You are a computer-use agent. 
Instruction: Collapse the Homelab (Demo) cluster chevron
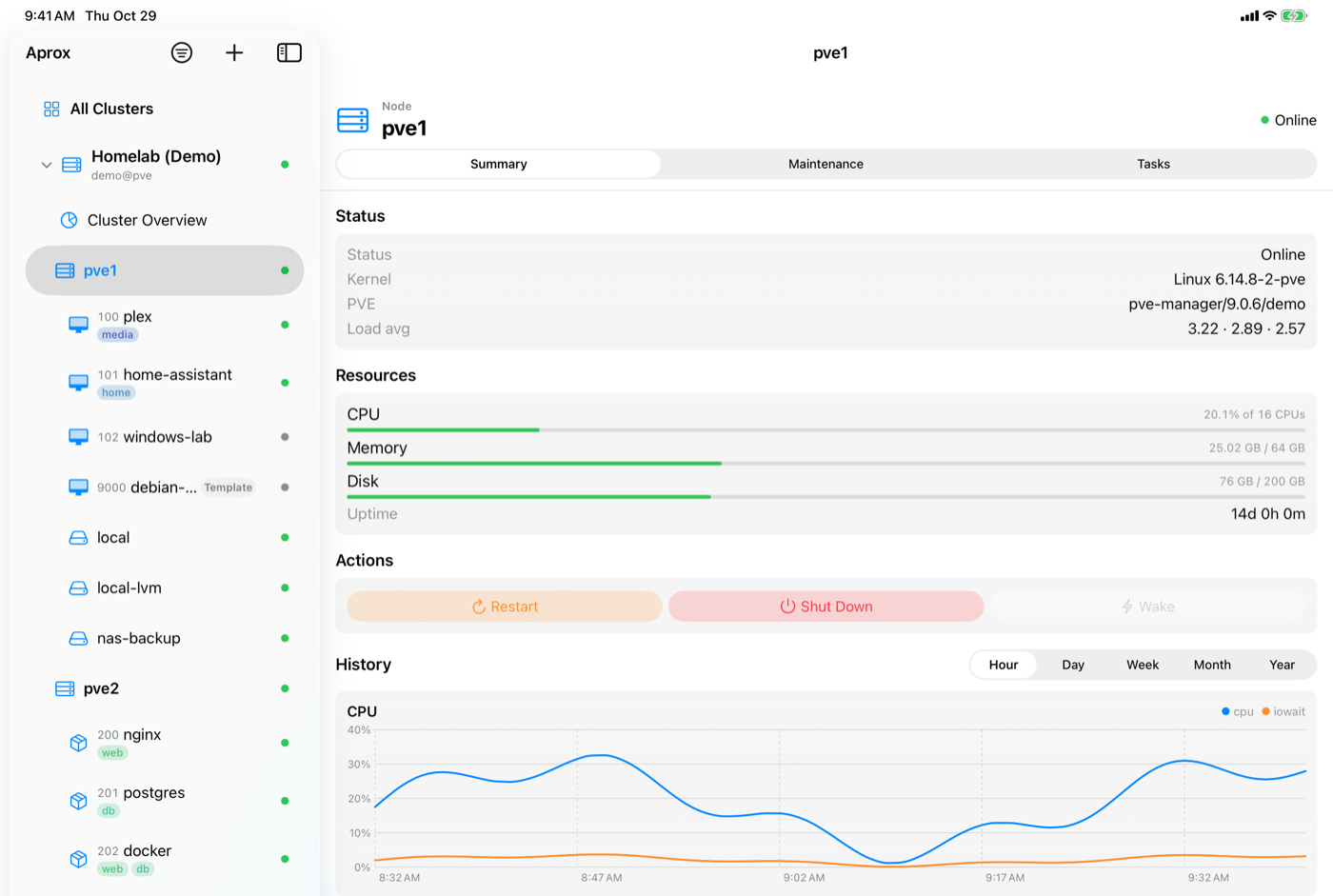pyautogui.click(x=46, y=165)
